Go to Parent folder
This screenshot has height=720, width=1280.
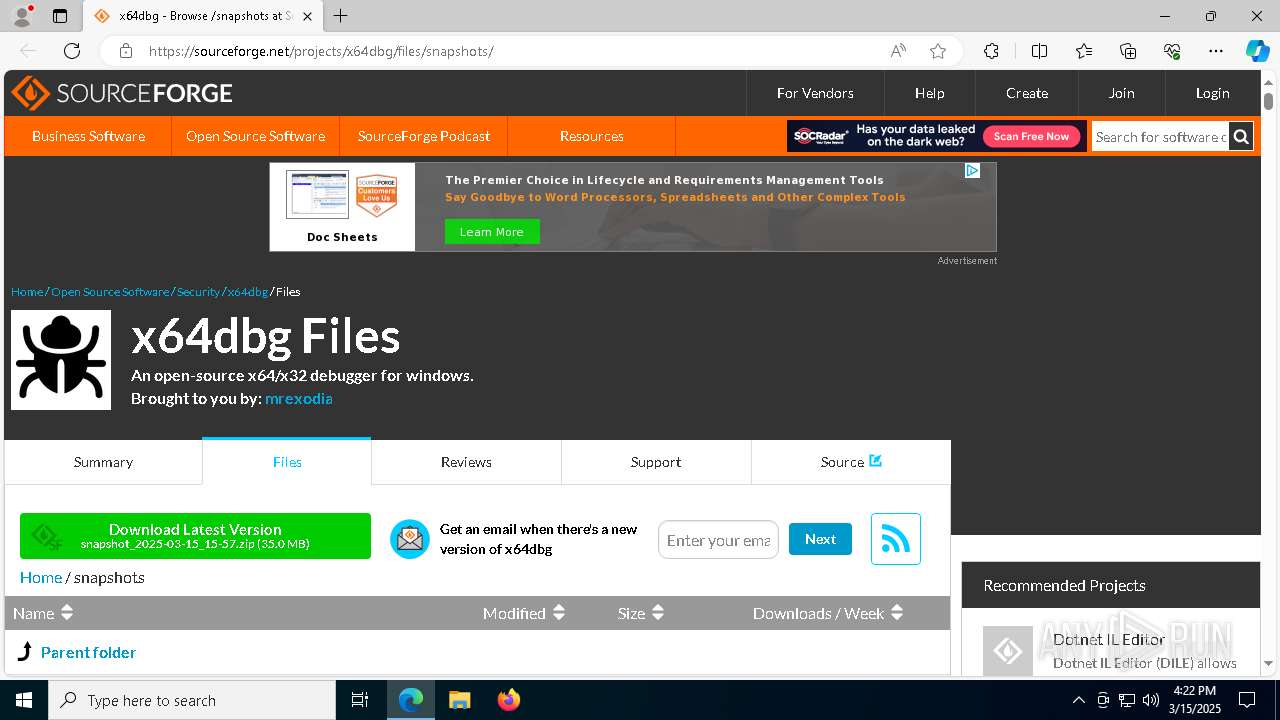pos(88,652)
